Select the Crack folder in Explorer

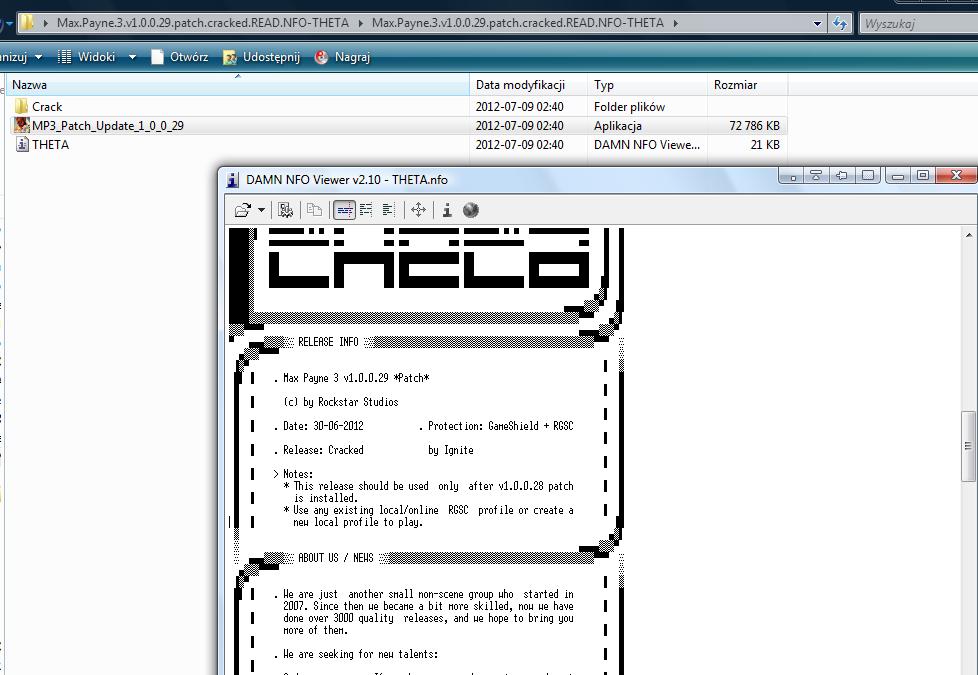click(47, 107)
